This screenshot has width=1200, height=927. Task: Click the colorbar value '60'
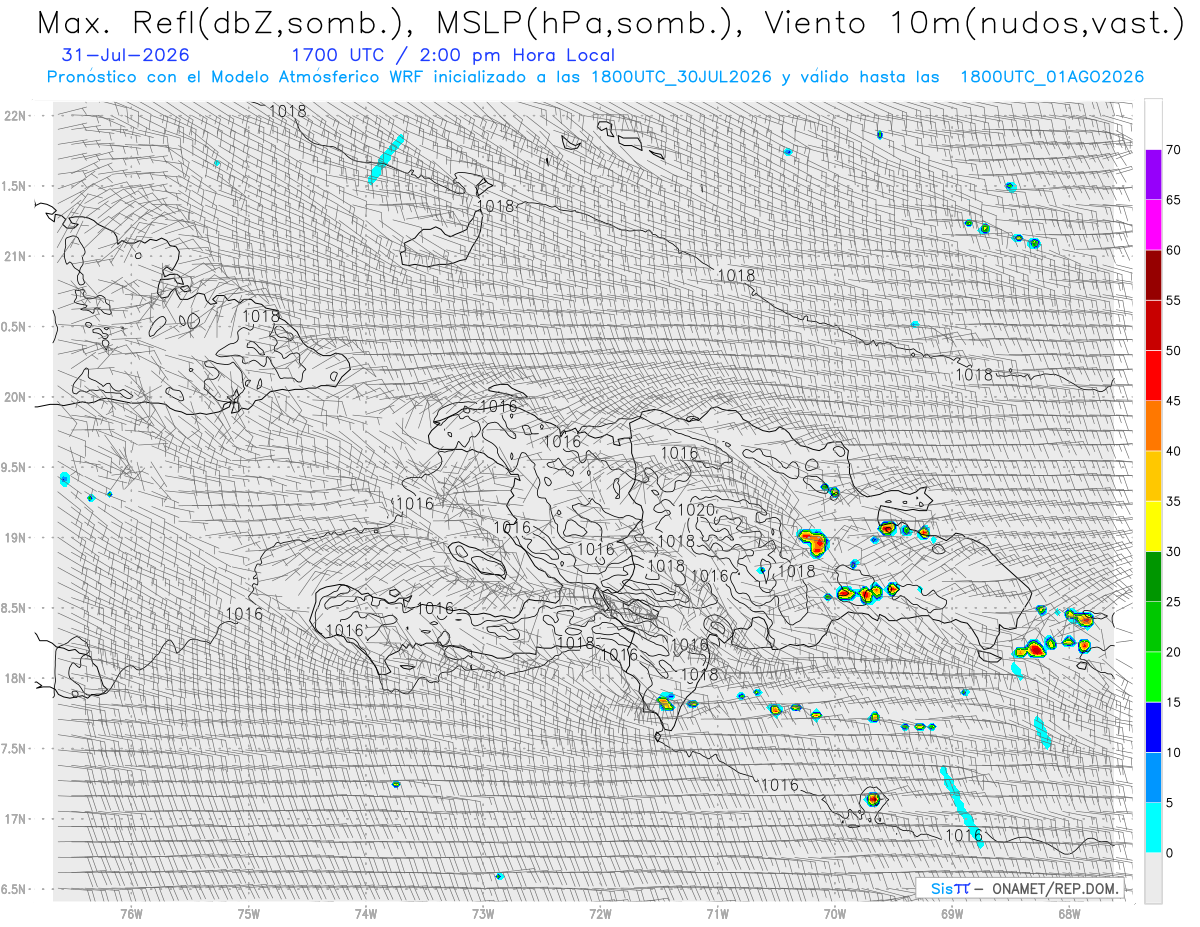point(1173,250)
